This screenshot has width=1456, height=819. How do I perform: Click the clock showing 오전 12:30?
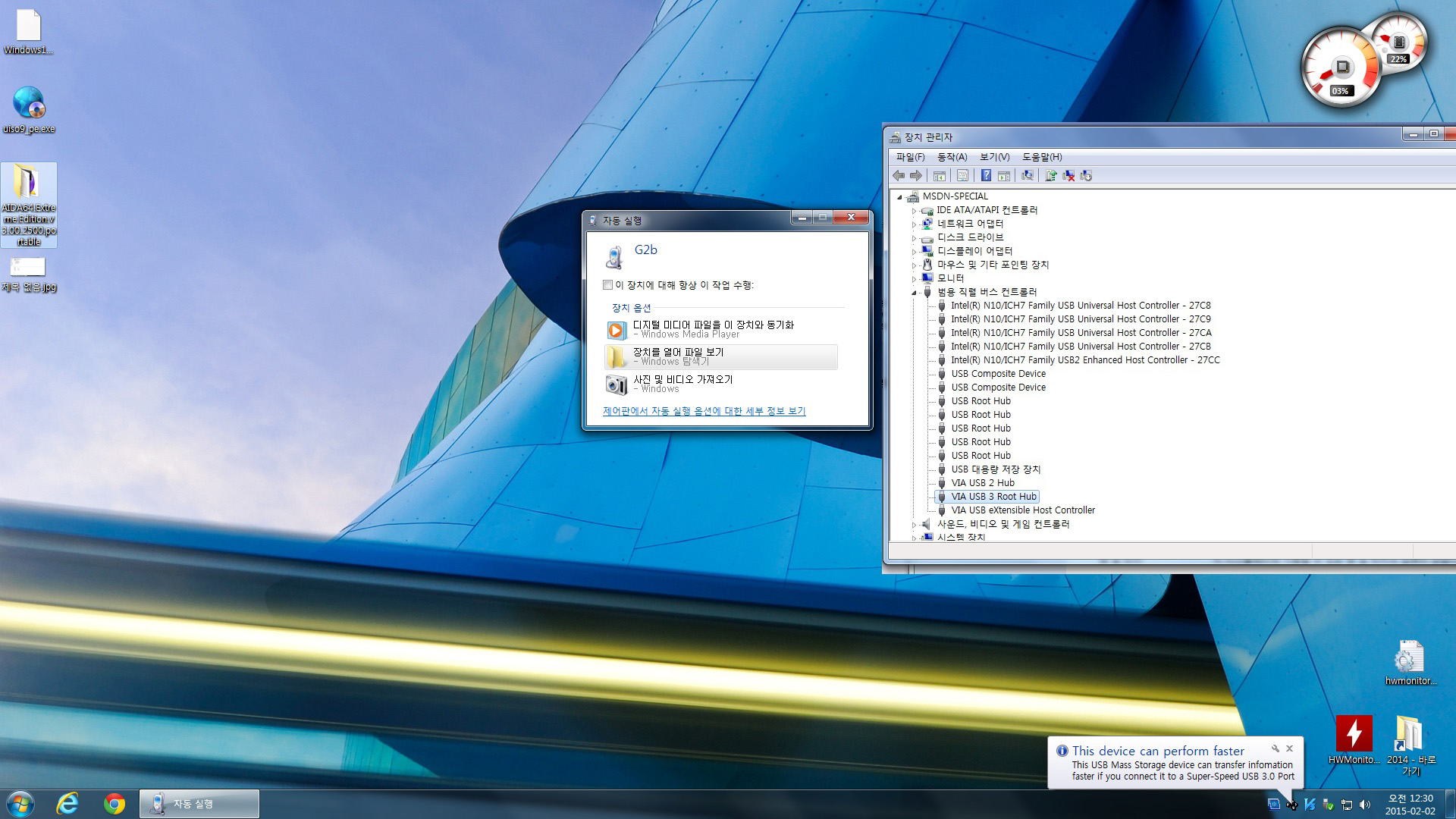[1410, 799]
